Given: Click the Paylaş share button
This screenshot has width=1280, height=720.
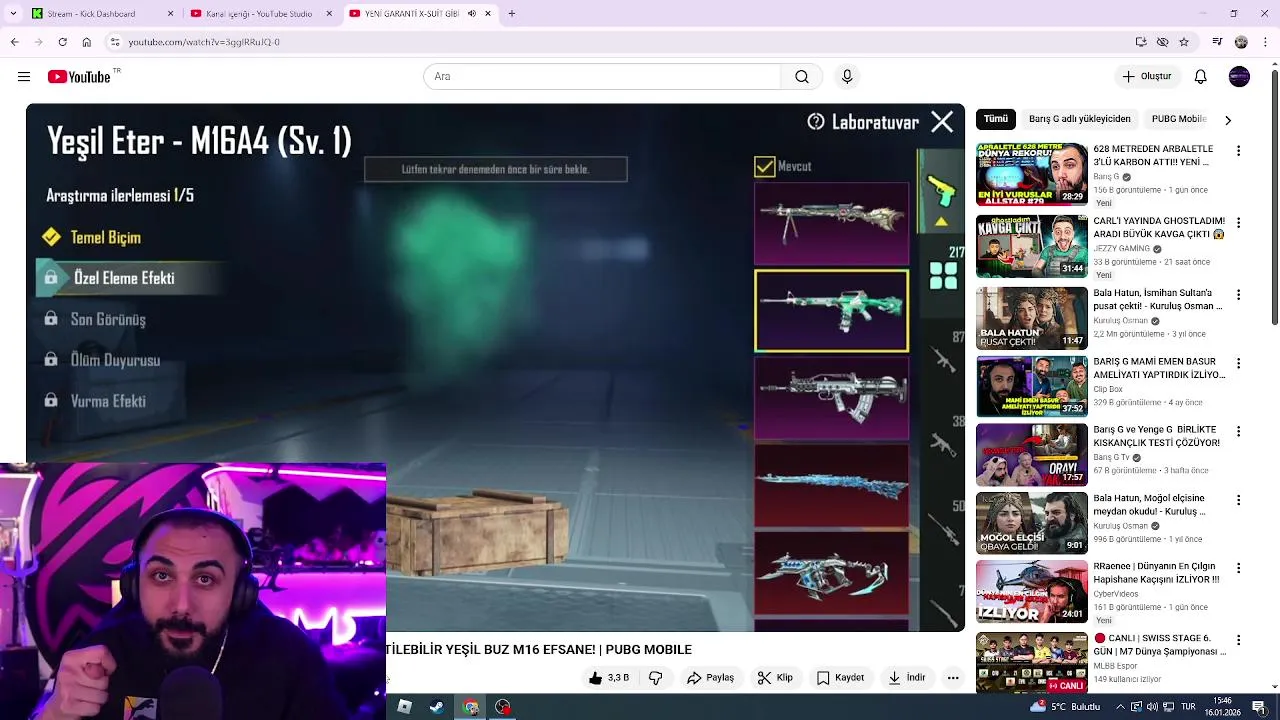Looking at the screenshot, I should click(x=711, y=678).
